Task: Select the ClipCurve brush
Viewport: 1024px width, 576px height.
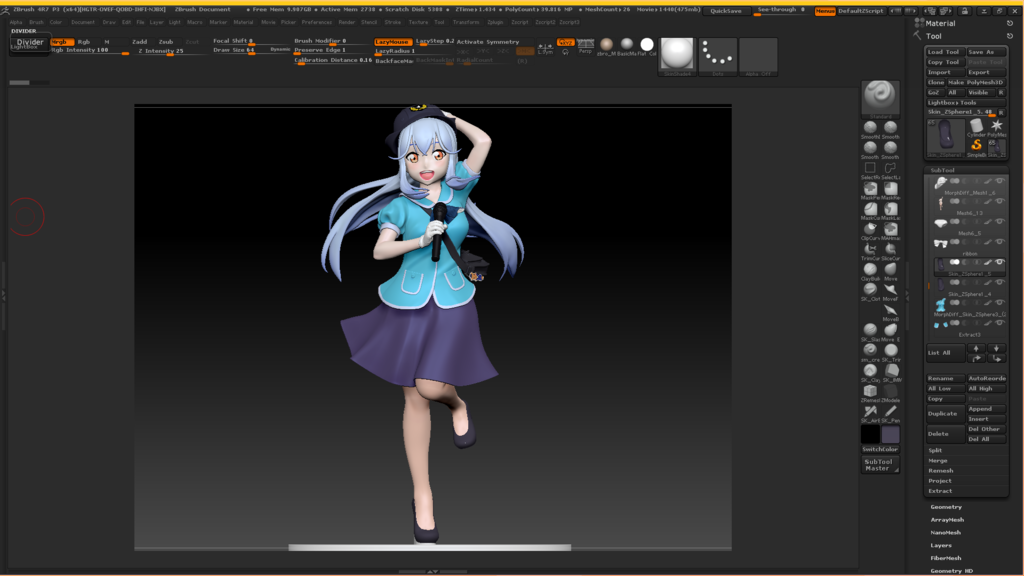Action: pyautogui.click(x=870, y=229)
